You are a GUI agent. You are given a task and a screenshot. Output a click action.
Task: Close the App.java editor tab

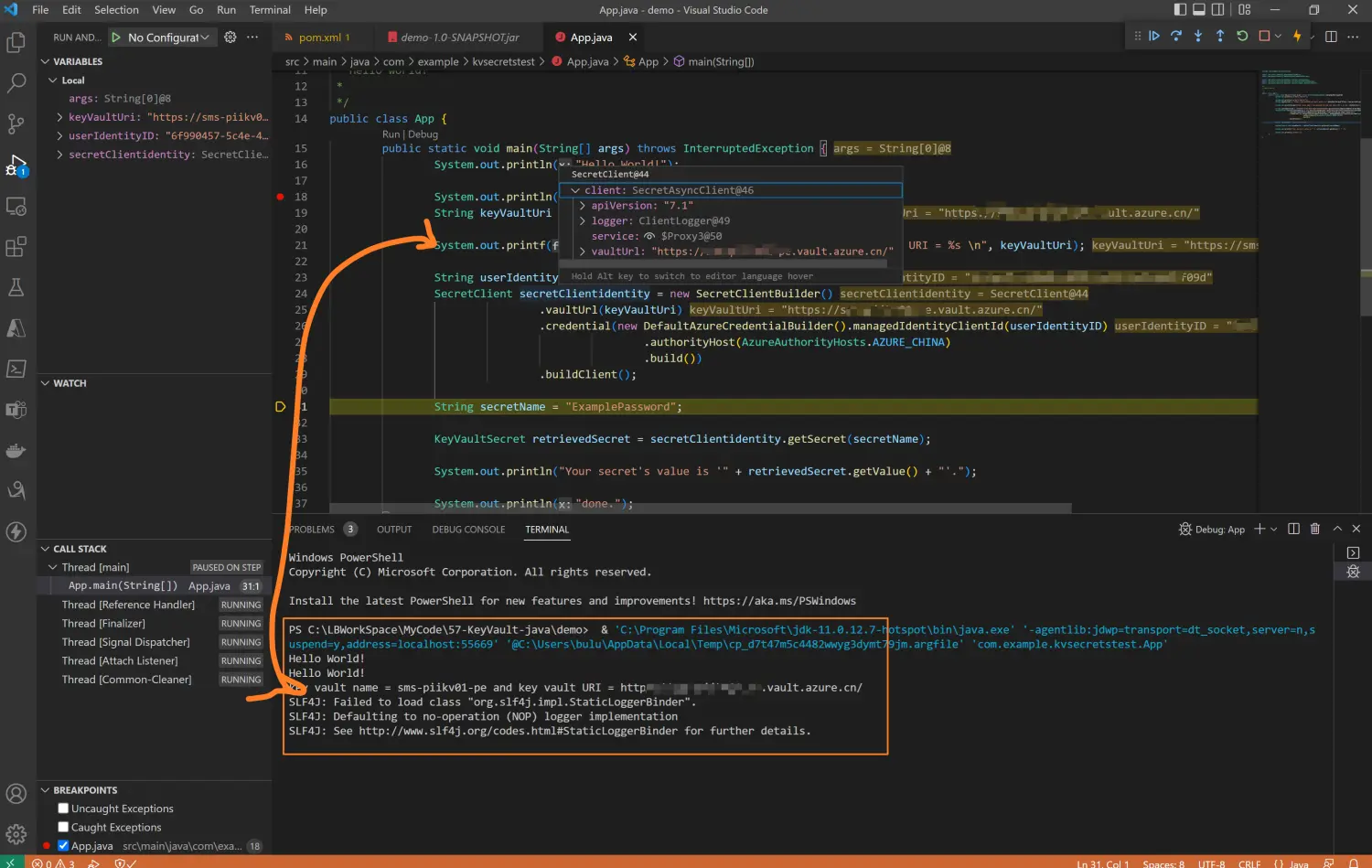(x=632, y=38)
